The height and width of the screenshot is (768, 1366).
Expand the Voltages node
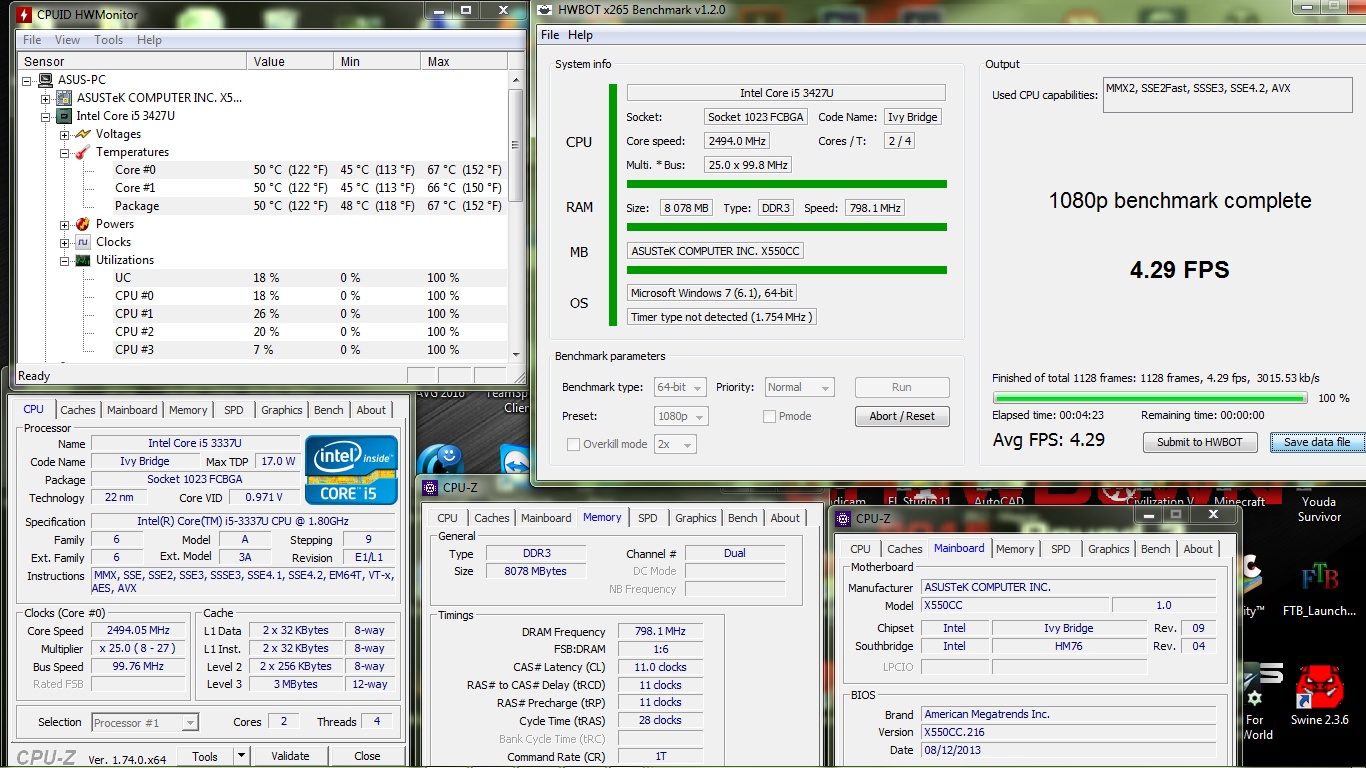65,134
